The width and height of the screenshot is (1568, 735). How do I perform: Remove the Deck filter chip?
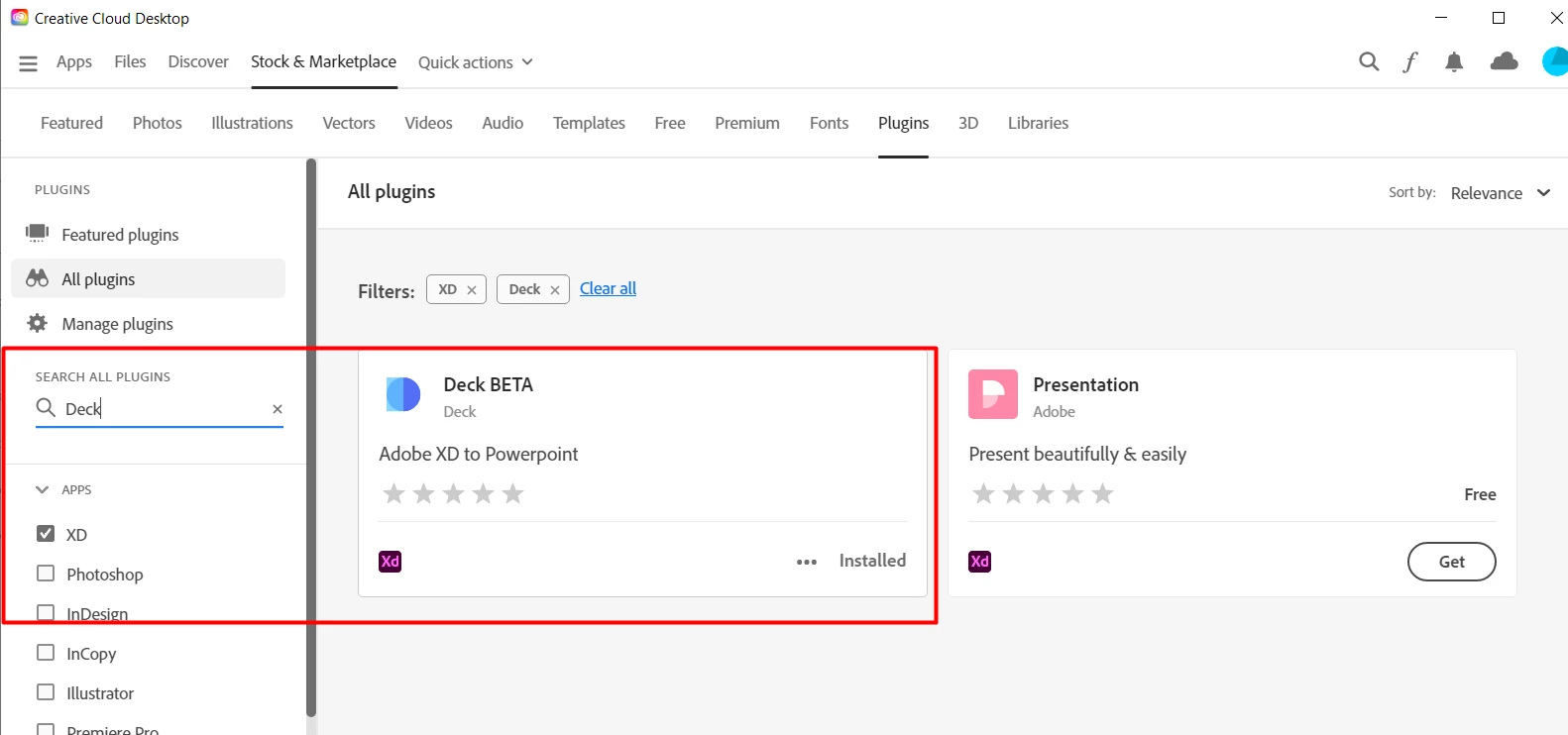[x=555, y=290]
